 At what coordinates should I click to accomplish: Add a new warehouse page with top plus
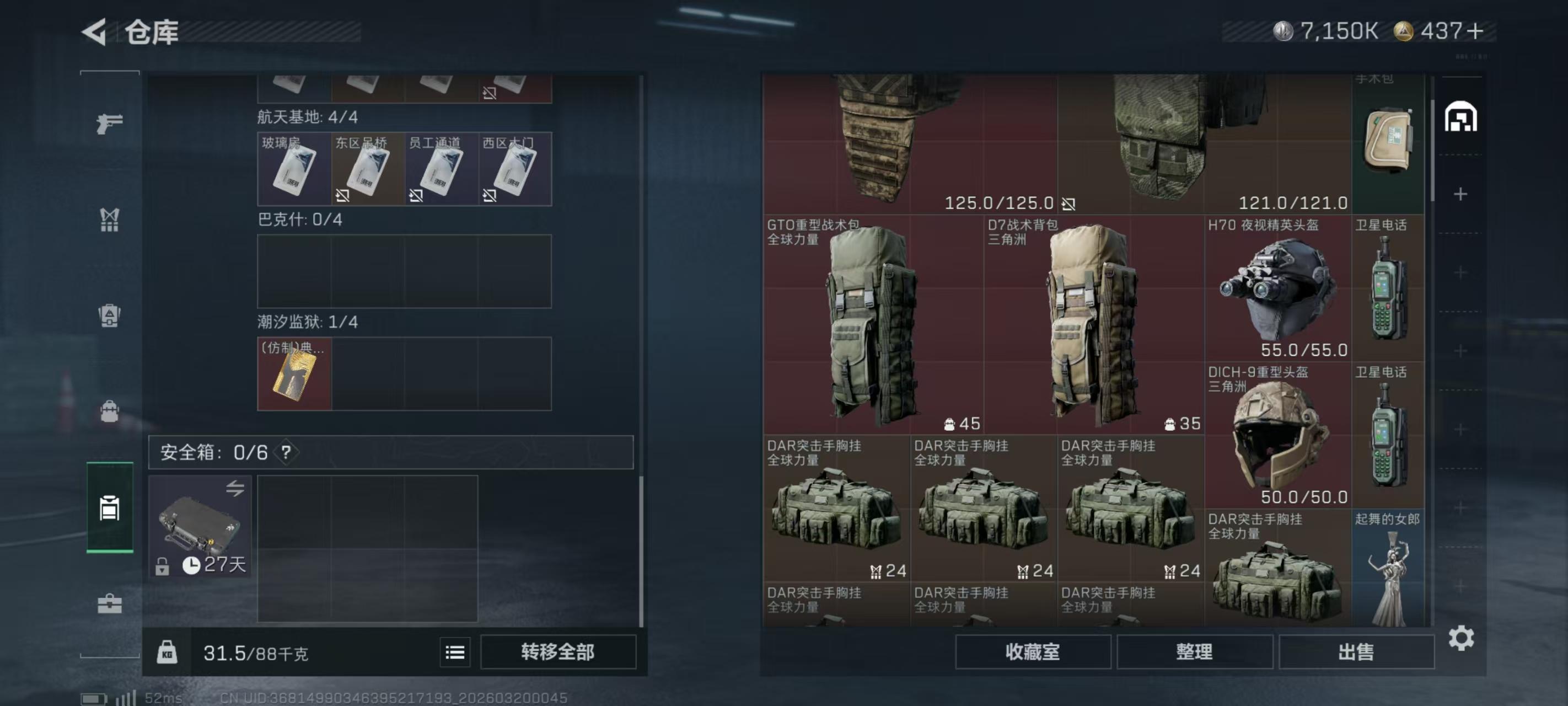pyautogui.click(x=1460, y=194)
